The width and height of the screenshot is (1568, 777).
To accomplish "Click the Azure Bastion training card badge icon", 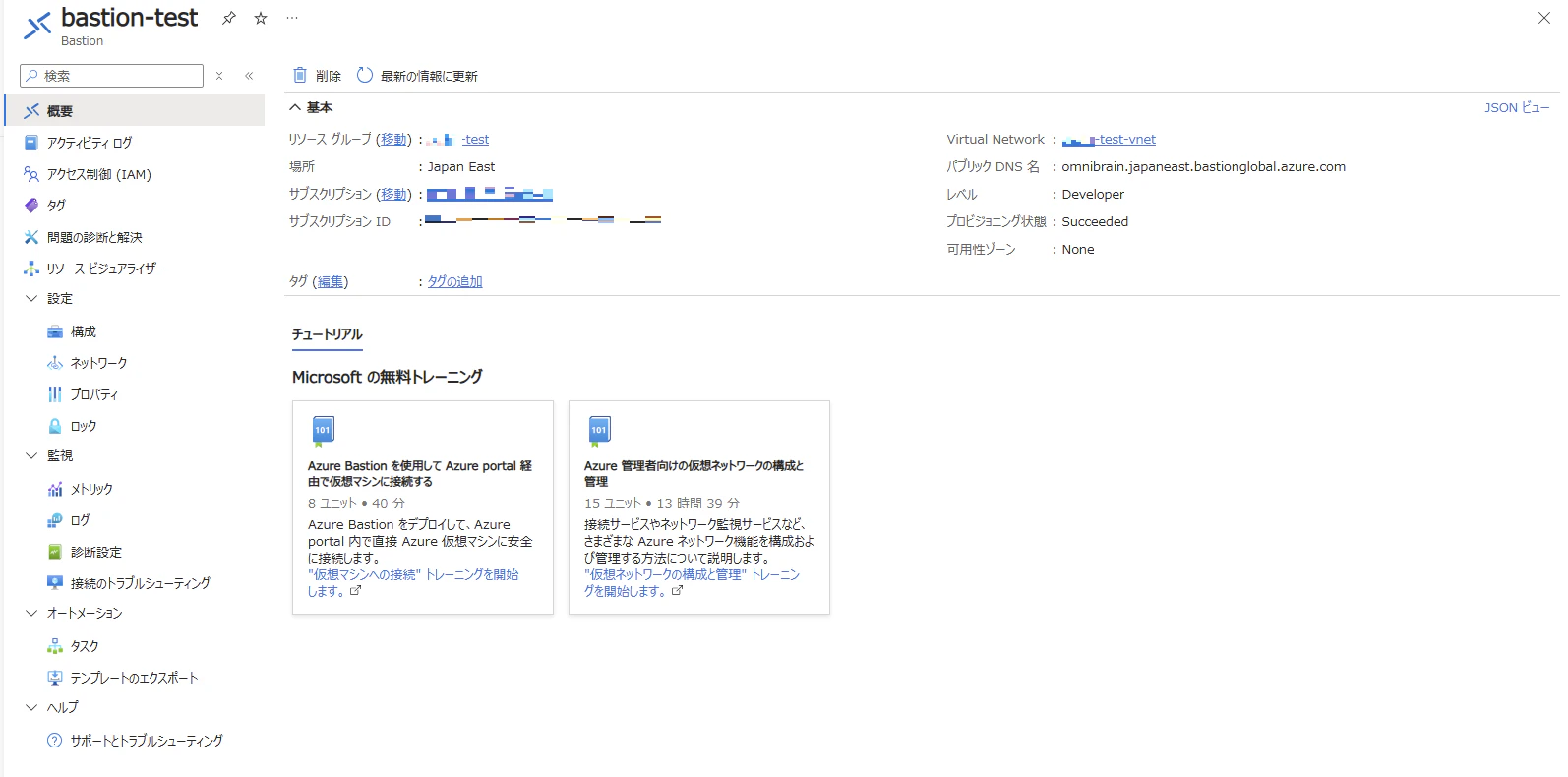I will (x=323, y=430).
